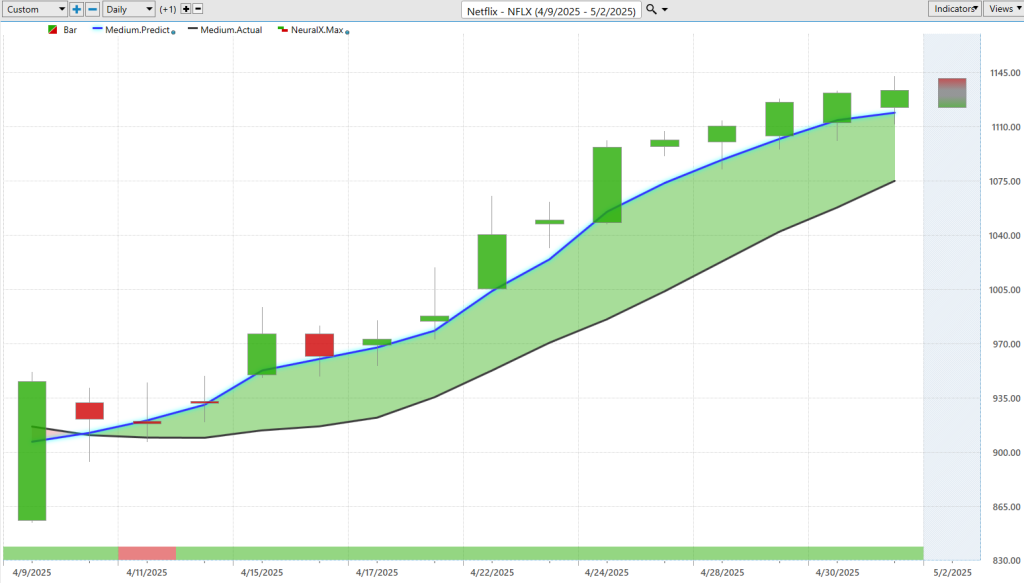Open the Indicators menu

954,8
